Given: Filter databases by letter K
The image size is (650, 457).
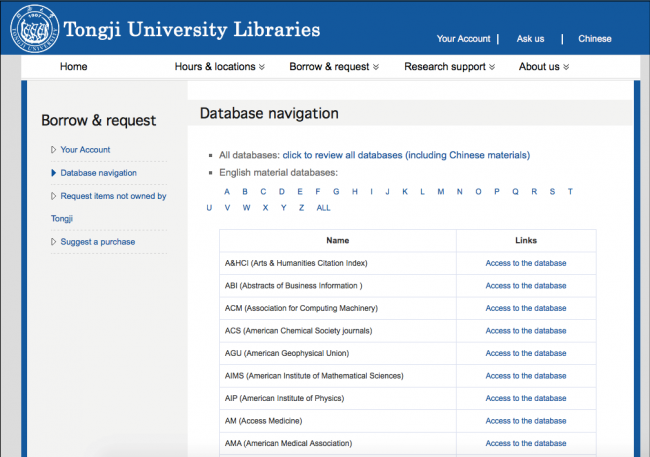Looking at the screenshot, I should [405, 192].
